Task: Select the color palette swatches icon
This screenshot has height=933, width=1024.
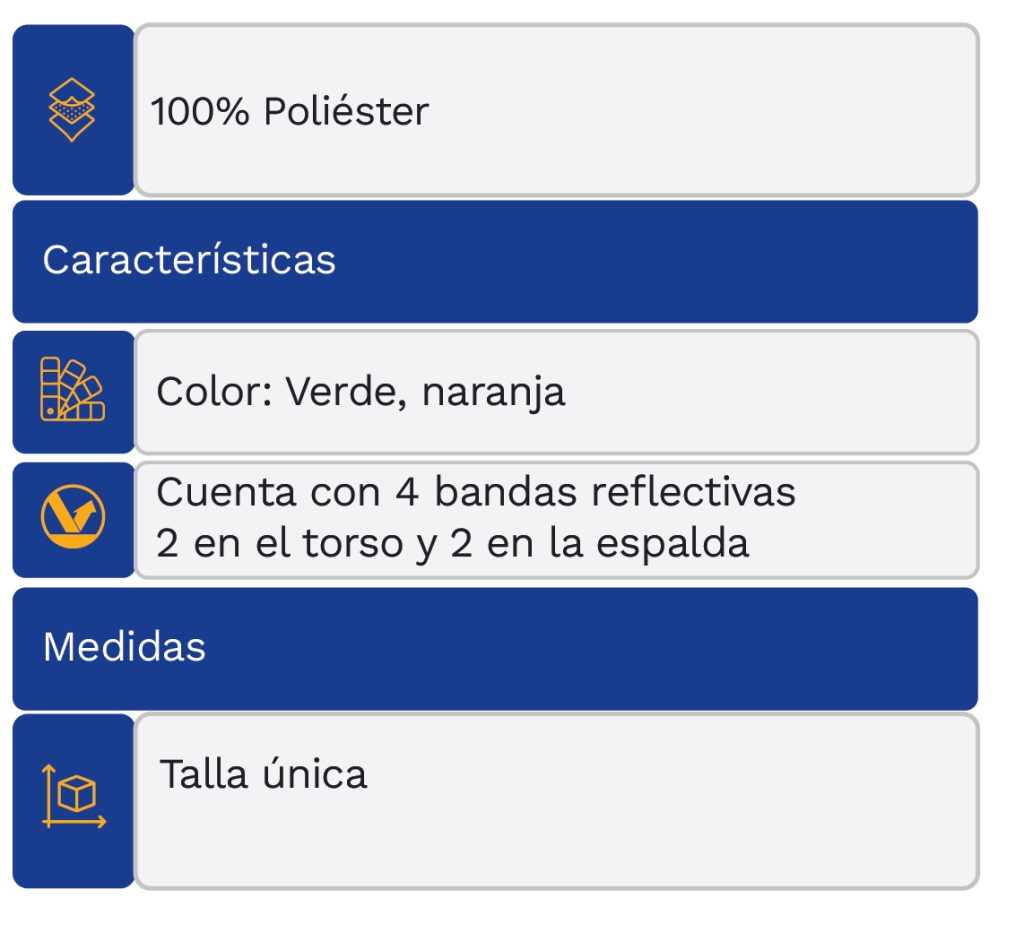Action: coord(72,389)
